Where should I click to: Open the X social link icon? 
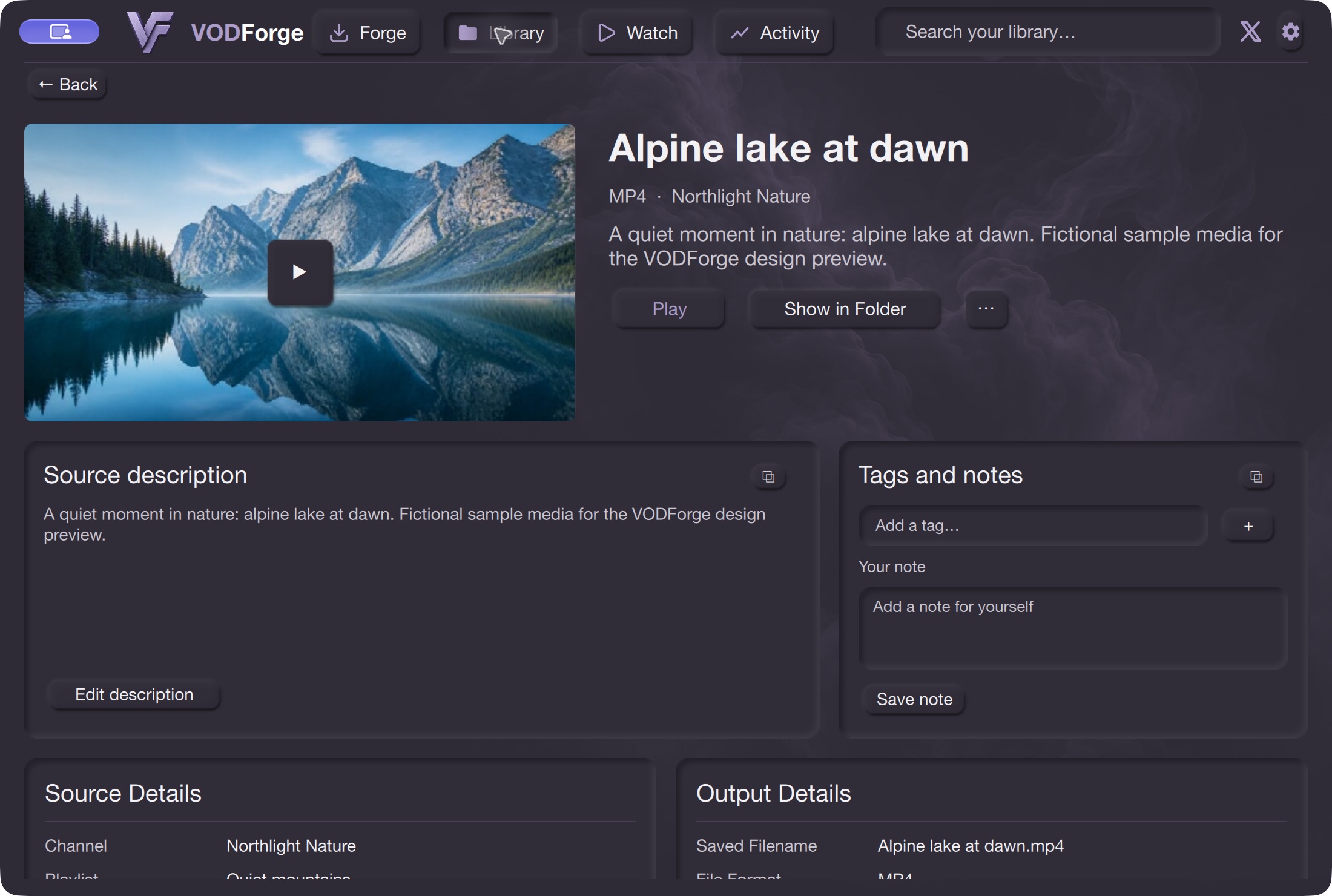[1250, 31]
